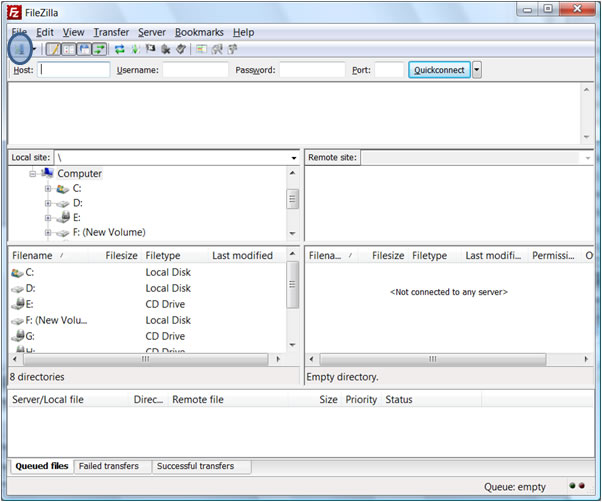Click the Cancel current operation icon
The width and height of the screenshot is (602, 502).
(x=150, y=49)
